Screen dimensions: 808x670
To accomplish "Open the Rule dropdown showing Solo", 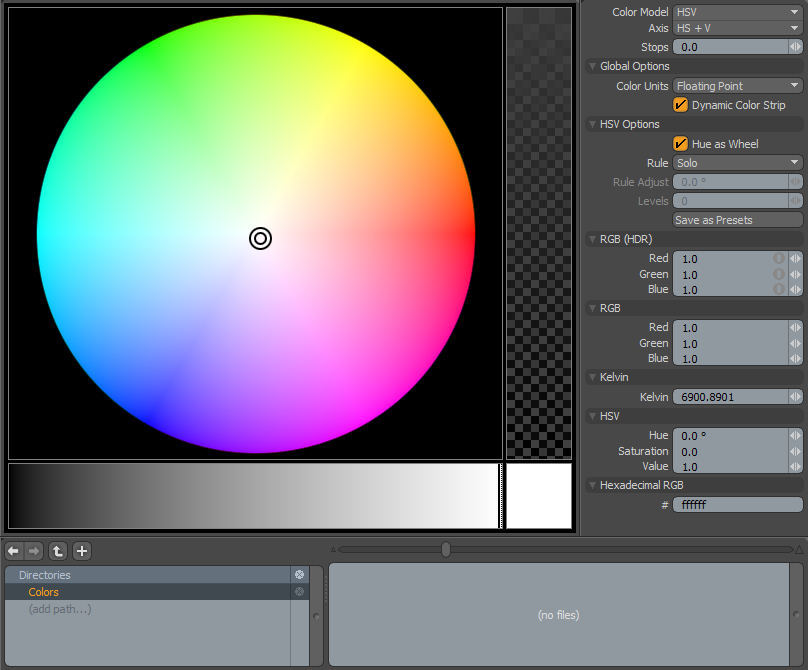I will pyautogui.click(x=737, y=162).
